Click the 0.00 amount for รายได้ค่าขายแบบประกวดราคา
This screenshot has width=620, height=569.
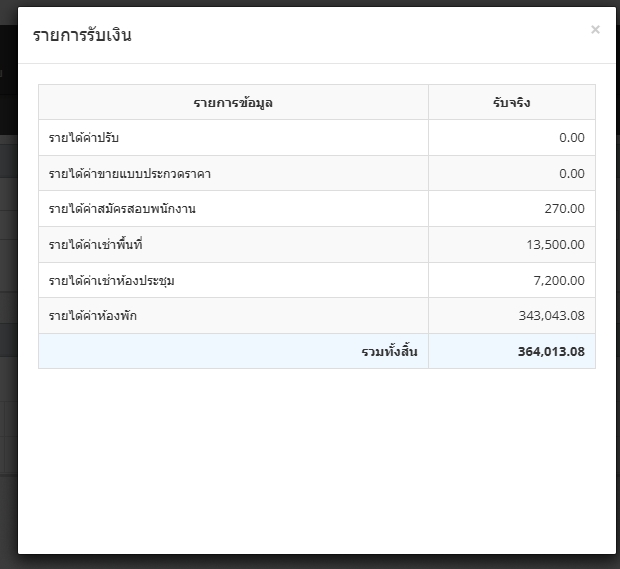(x=571, y=174)
